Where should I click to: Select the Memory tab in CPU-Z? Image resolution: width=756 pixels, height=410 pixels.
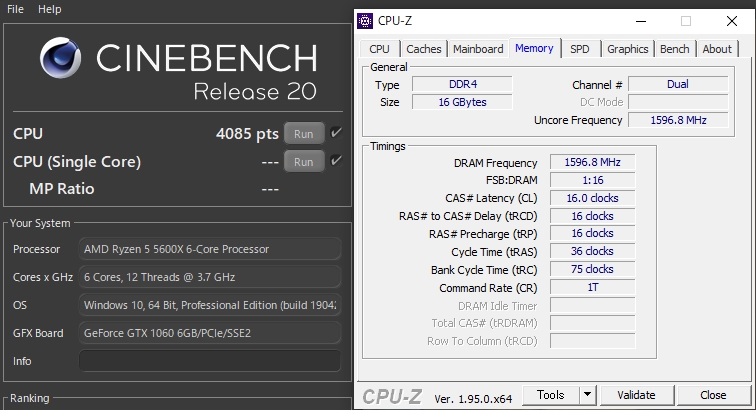[x=534, y=48]
